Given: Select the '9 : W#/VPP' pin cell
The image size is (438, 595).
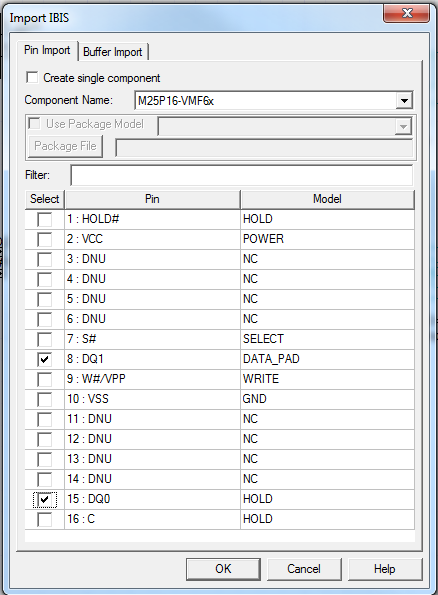Looking at the screenshot, I should tap(152, 379).
